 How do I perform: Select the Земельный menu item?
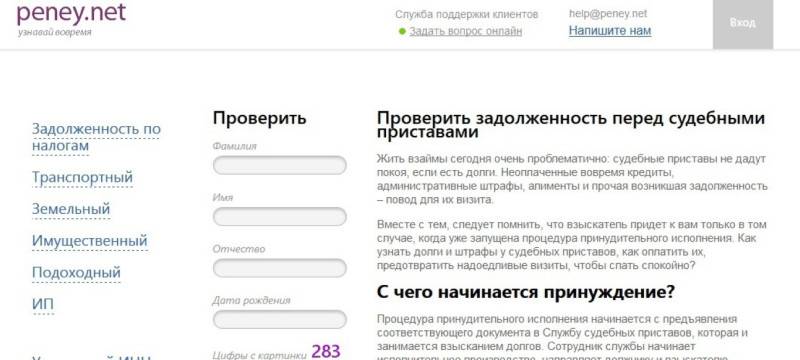tap(71, 209)
